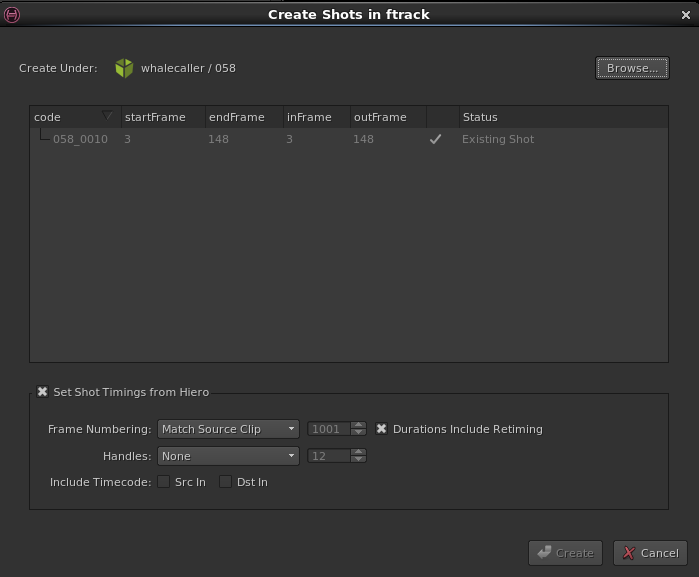The width and height of the screenshot is (699, 577).
Task: Open Frame Numbering Match Source Clip dropdown
Action: (228, 429)
